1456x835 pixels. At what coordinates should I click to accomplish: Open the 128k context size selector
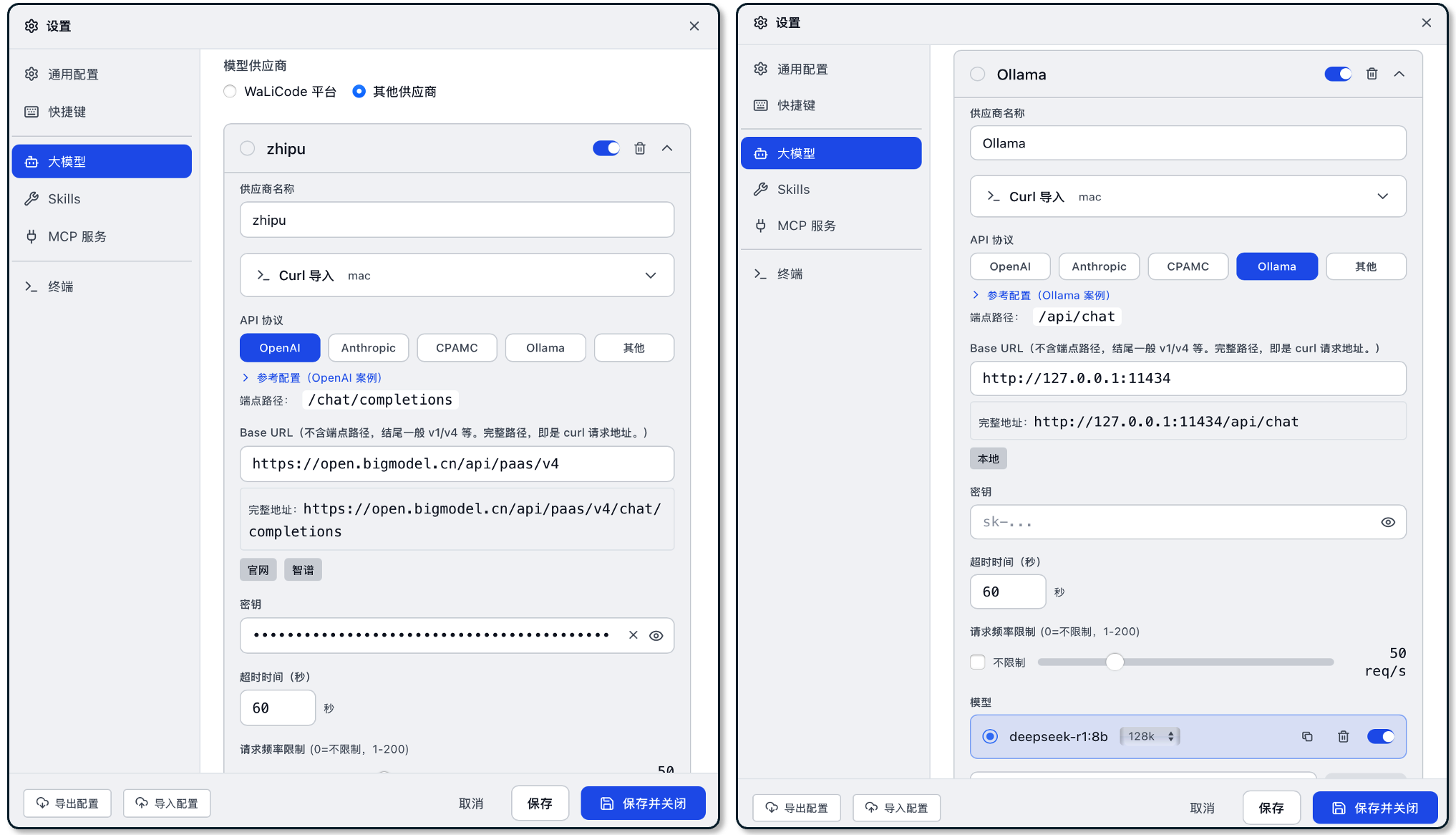tap(1150, 736)
